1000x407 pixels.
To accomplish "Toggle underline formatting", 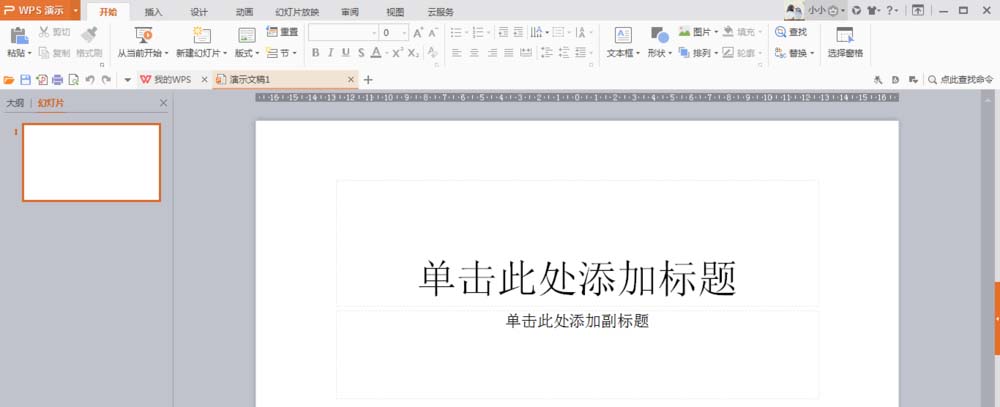I will coord(346,52).
